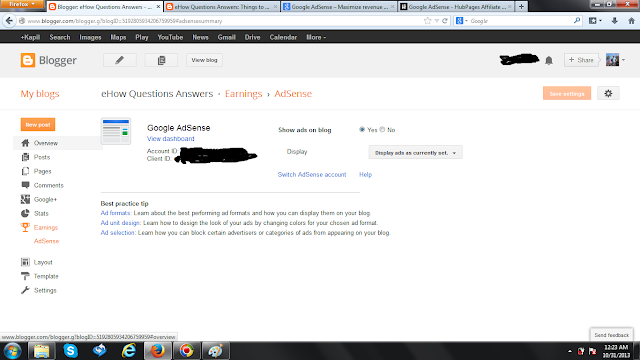Click the Layout icon in sidebar
The width and height of the screenshot is (640, 360).
(25, 262)
